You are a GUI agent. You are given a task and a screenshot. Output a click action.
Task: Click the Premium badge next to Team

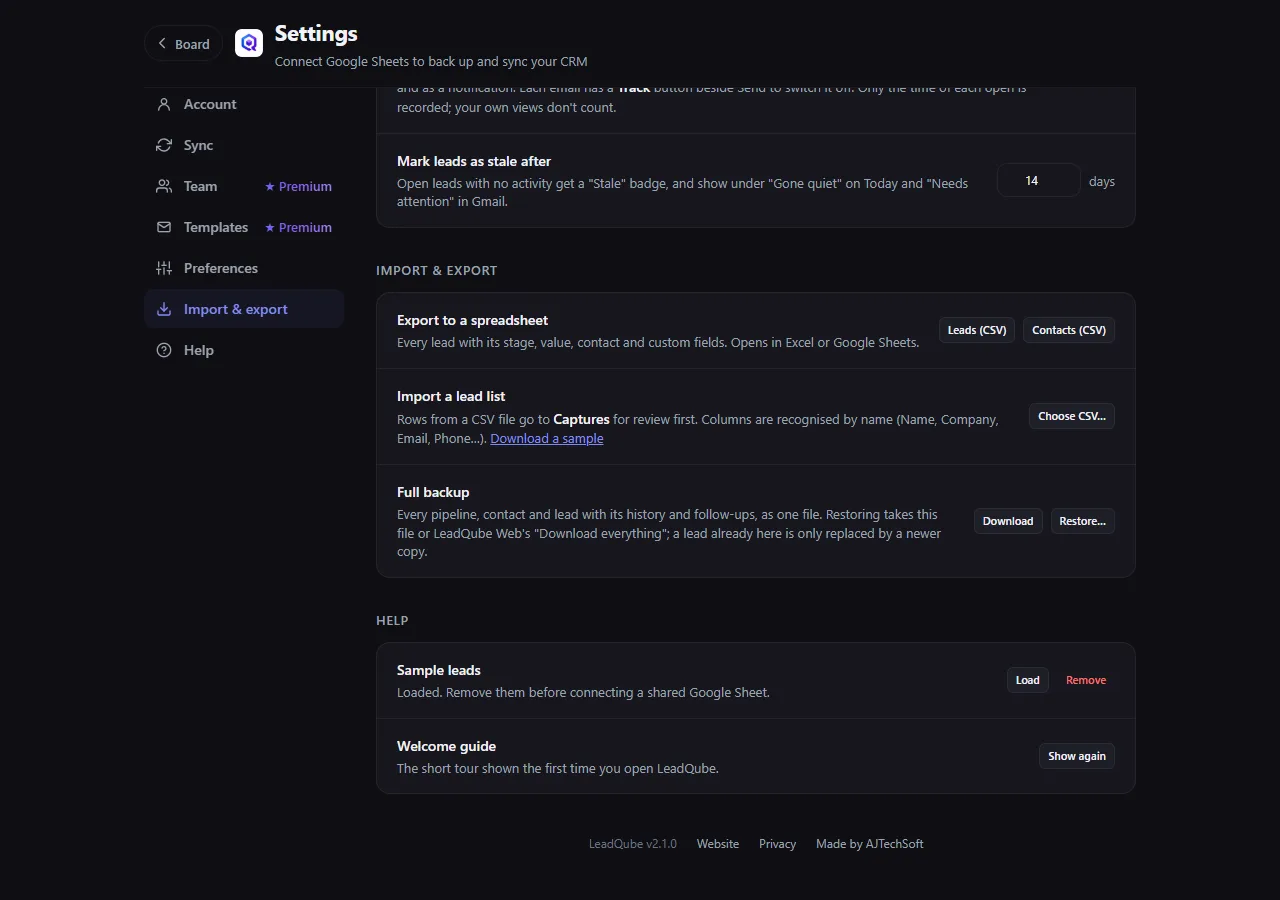(298, 186)
